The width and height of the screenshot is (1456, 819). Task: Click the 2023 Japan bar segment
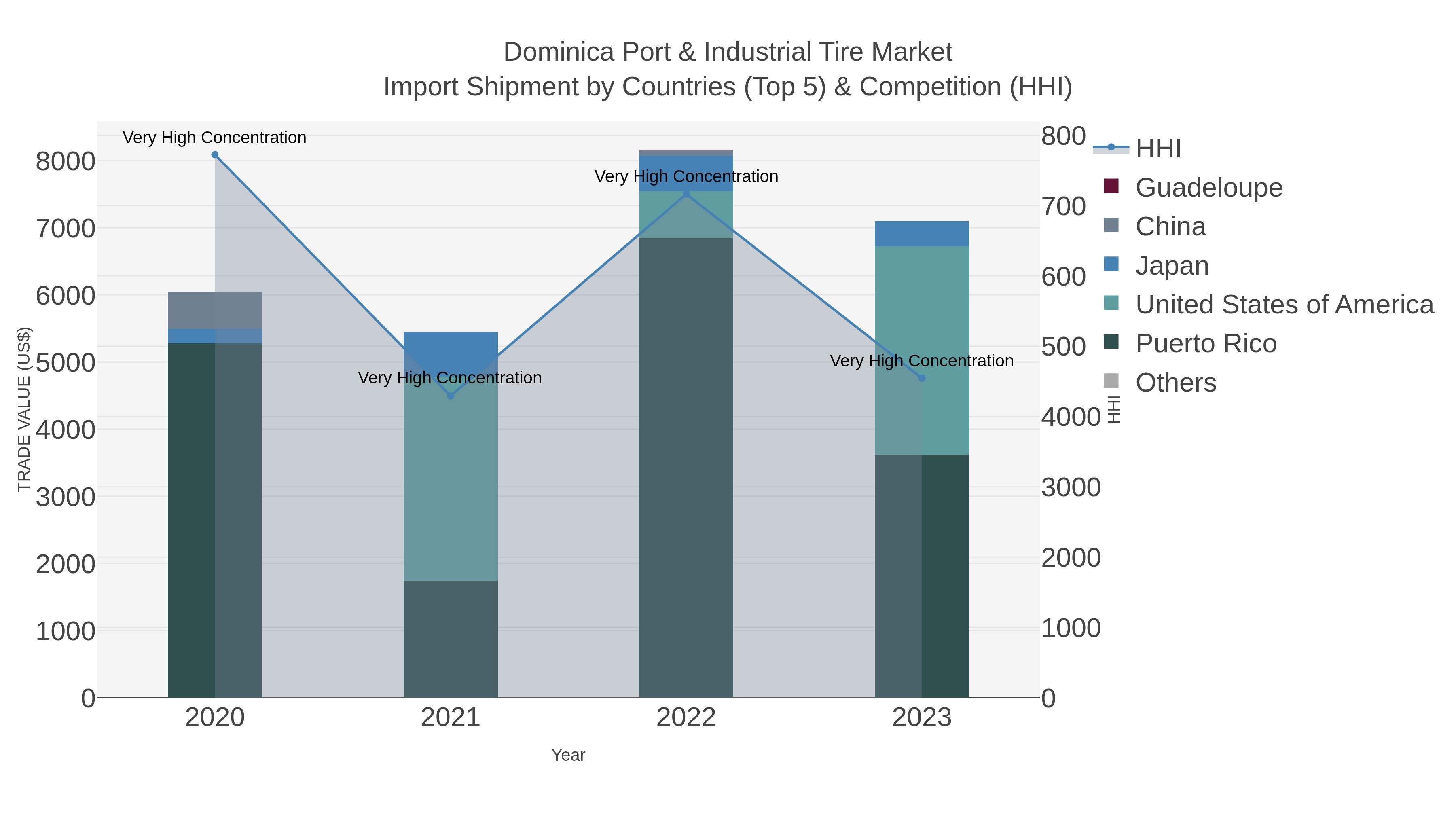click(922, 234)
